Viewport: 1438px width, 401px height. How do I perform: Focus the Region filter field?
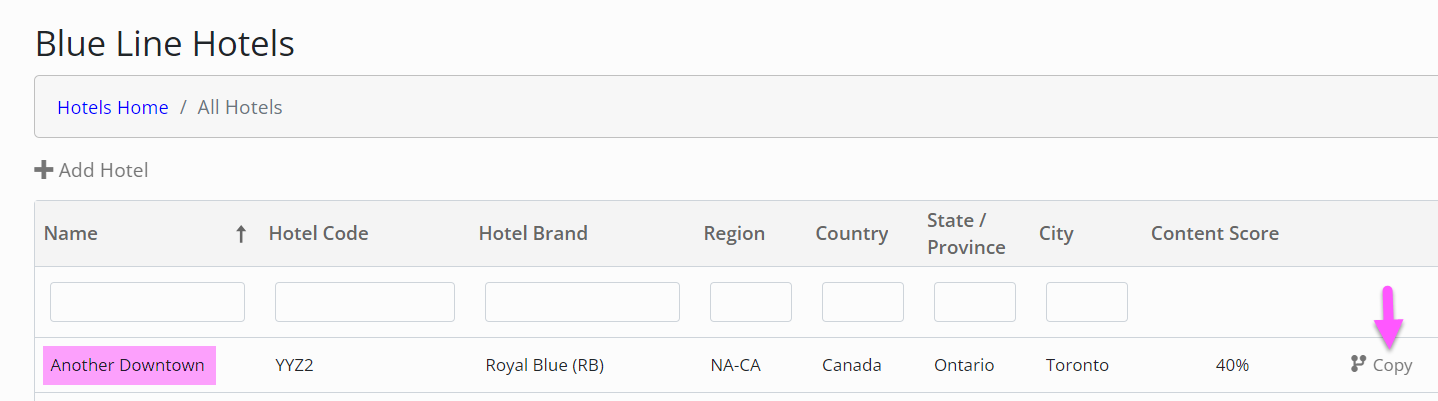751,302
